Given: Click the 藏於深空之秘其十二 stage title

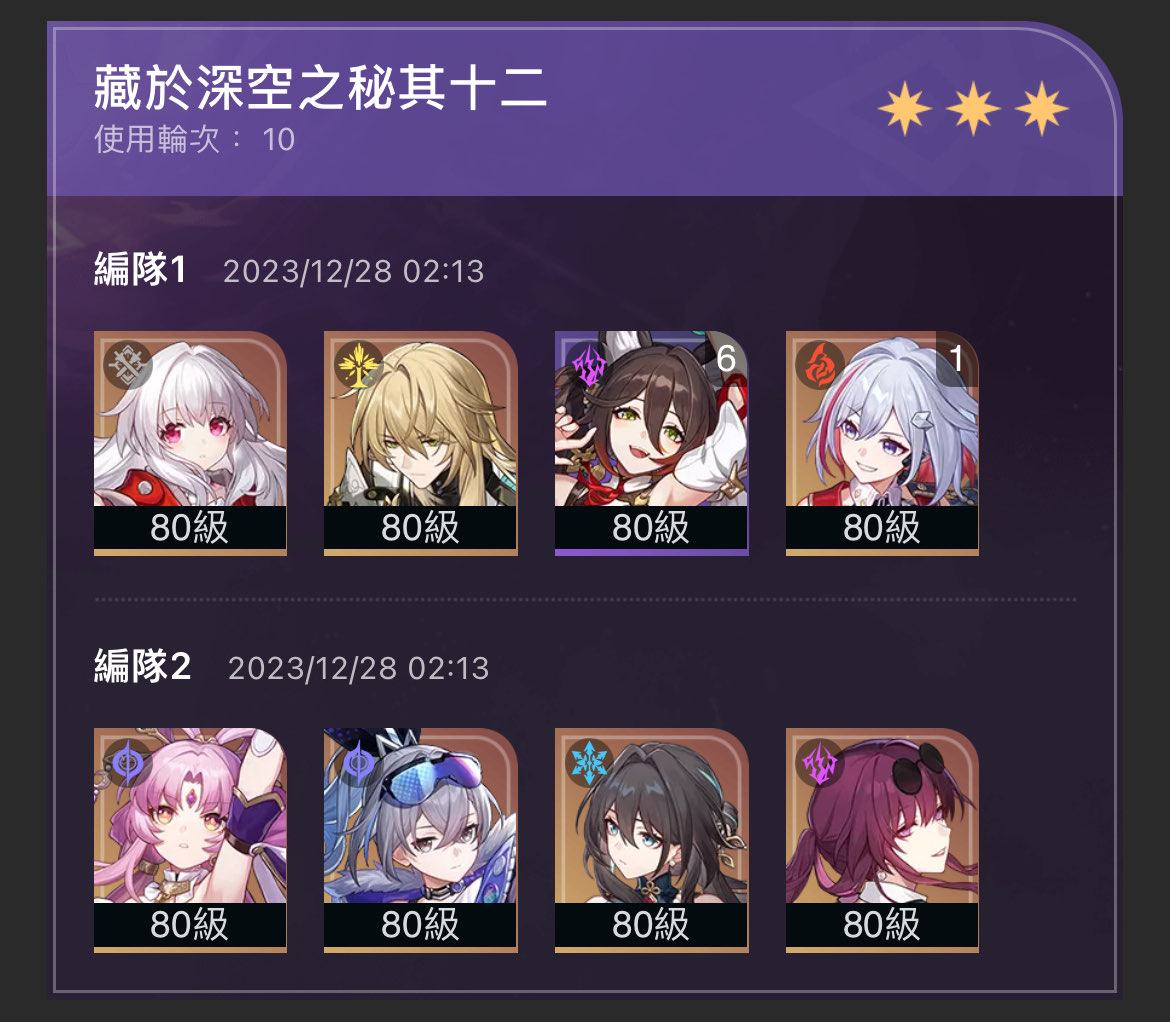Looking at the screenshot, I should click(321, 87).
